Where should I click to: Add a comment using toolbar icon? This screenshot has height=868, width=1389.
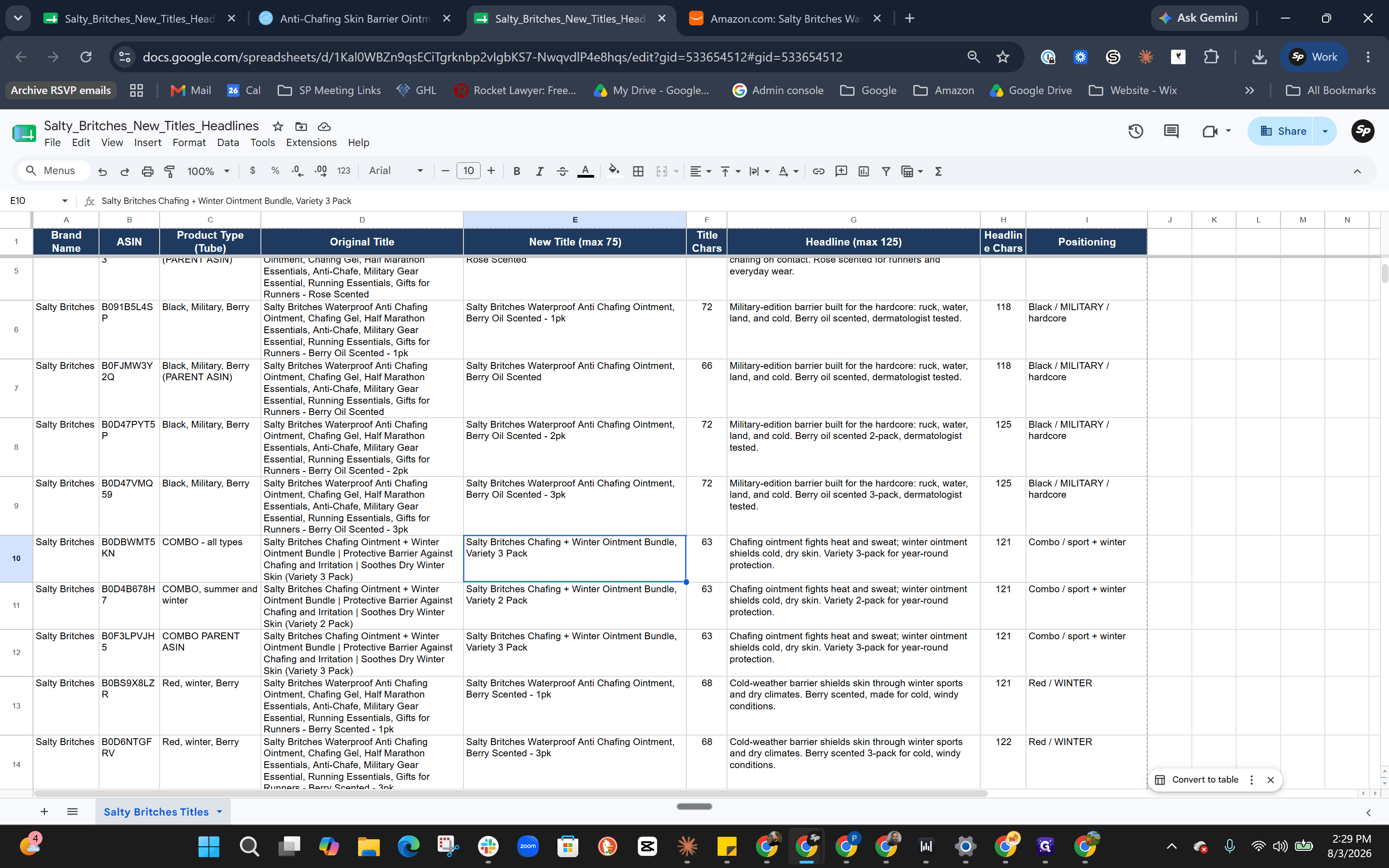pos(841,171)
